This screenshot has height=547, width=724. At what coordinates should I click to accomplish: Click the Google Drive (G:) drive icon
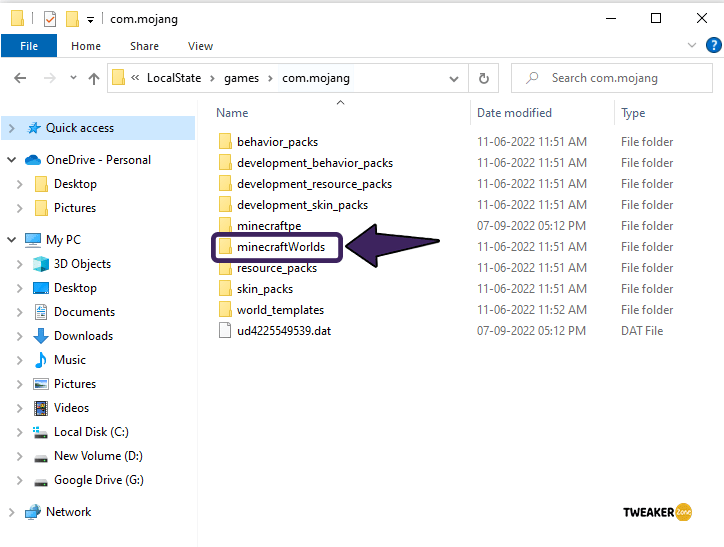[41, 482]
